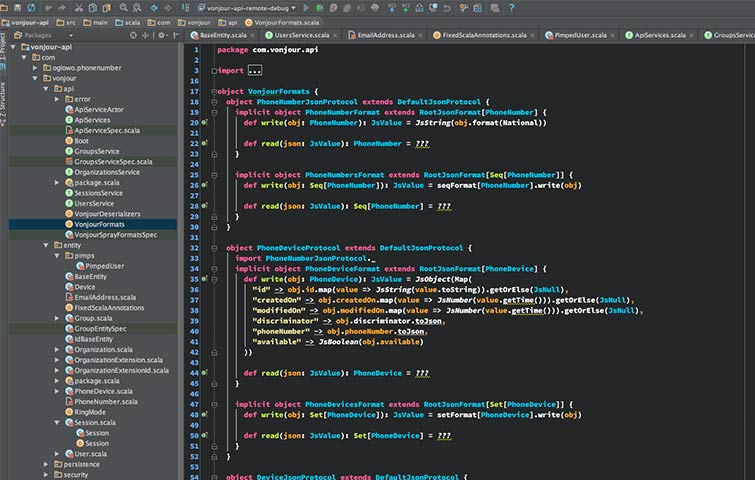
Task: Click the VCS revert rollback icon
Action: (x=447, y=8)
